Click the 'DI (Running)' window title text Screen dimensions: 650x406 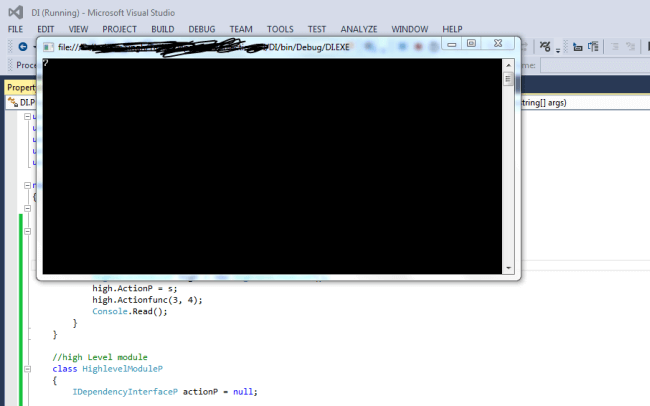tap(55, 12)
